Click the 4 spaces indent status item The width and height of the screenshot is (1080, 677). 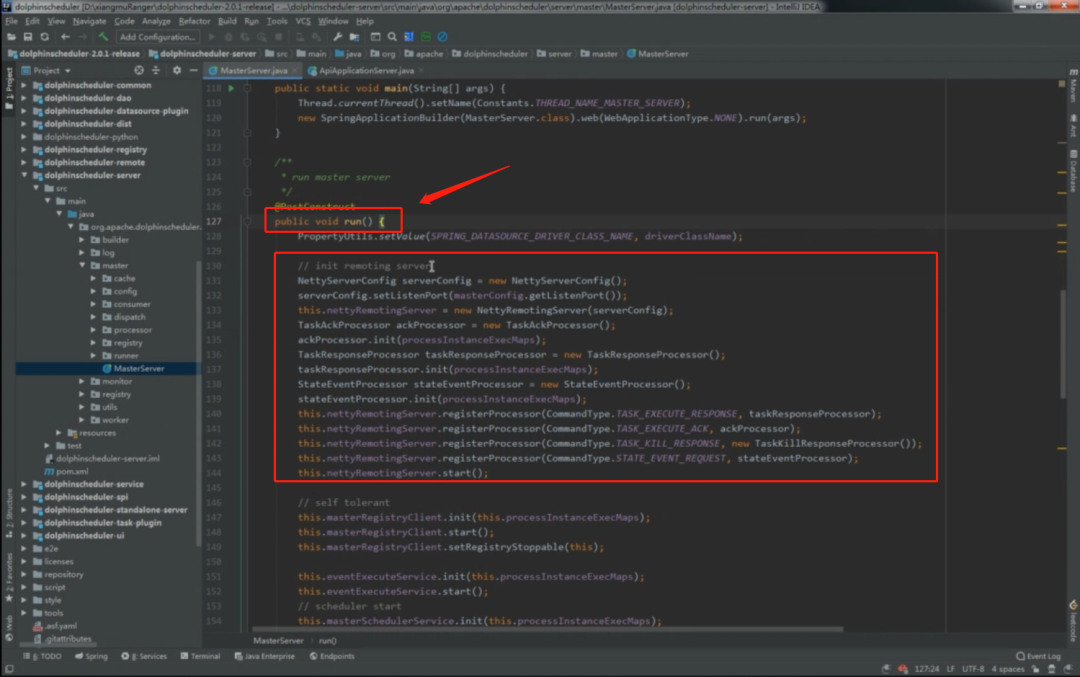point(1008,669)
